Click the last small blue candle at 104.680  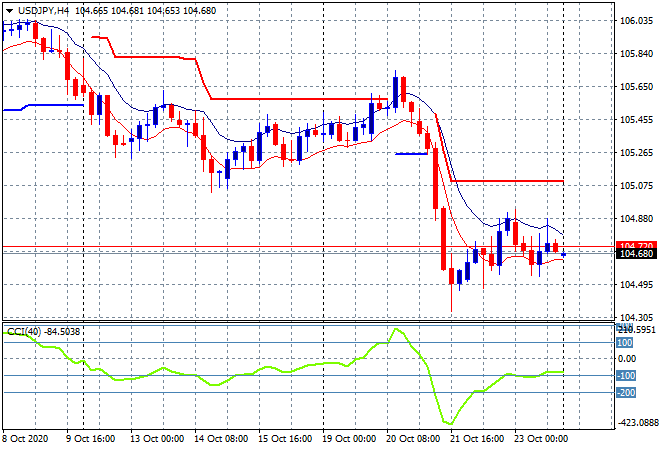[563, 254]
